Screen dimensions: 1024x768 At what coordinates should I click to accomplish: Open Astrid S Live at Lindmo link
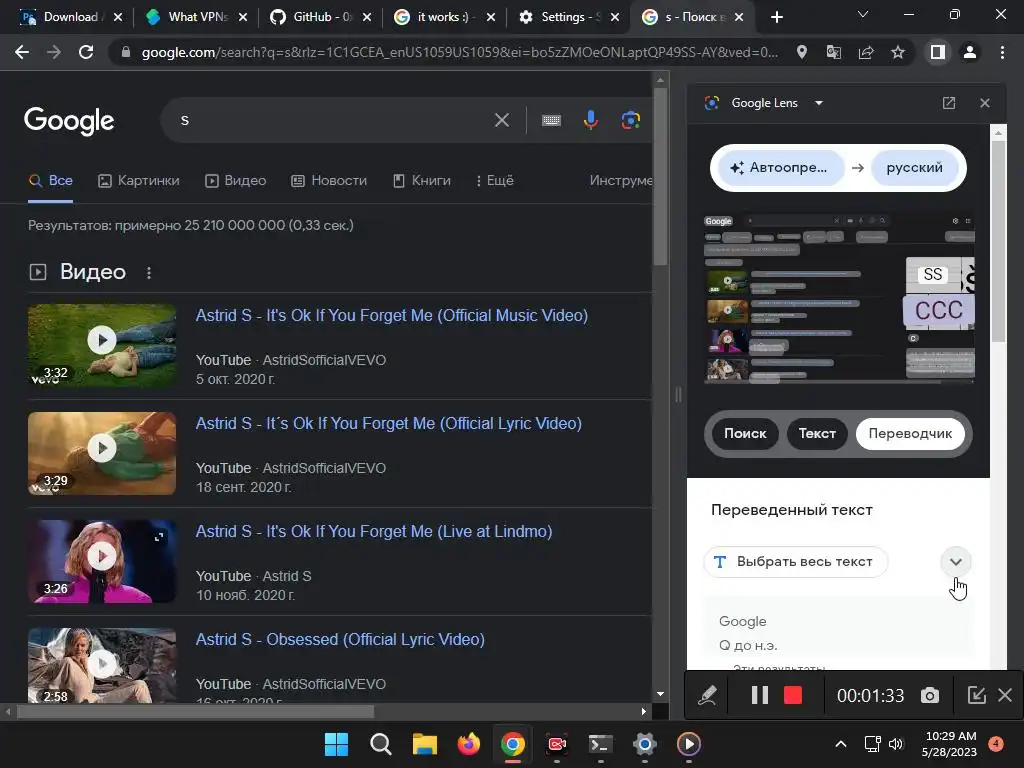374,532
